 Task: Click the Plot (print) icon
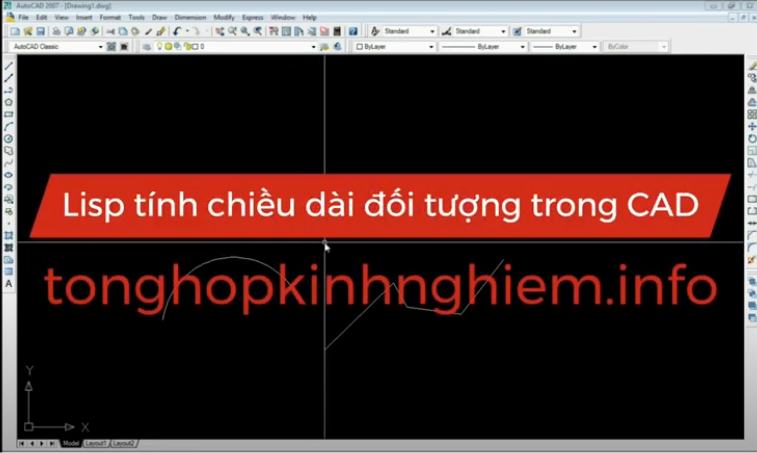56,31
